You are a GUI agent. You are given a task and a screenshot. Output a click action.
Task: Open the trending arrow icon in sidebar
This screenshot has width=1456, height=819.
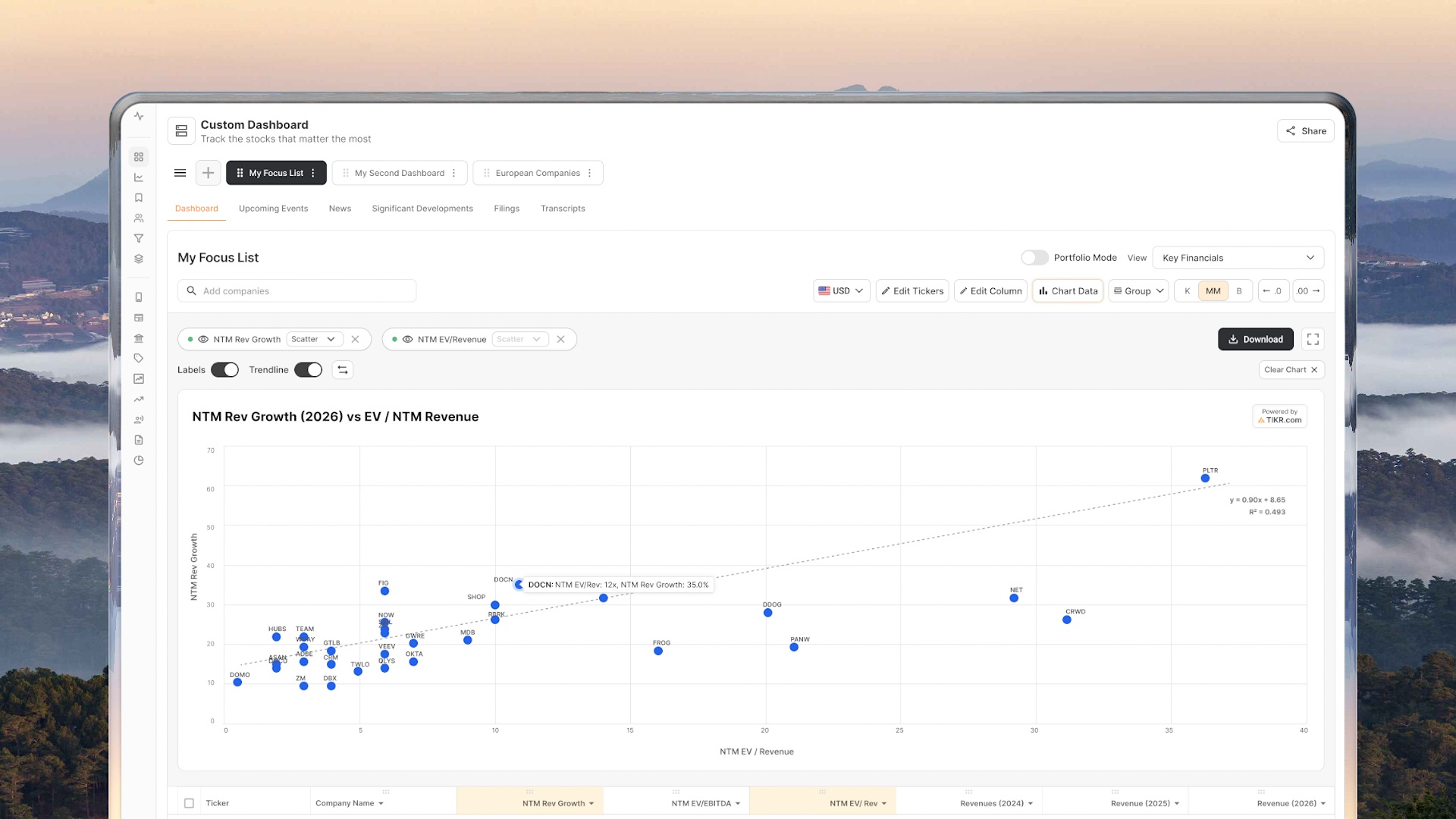139,399
